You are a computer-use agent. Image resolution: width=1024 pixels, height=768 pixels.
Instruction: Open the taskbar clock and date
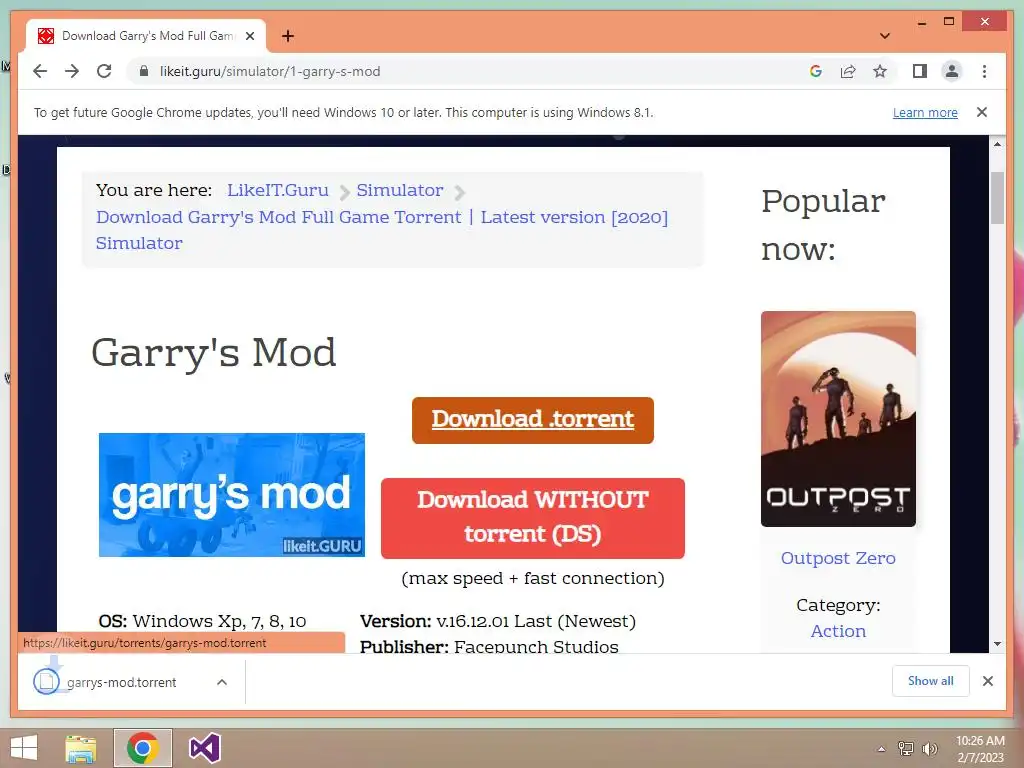point(980,749)
